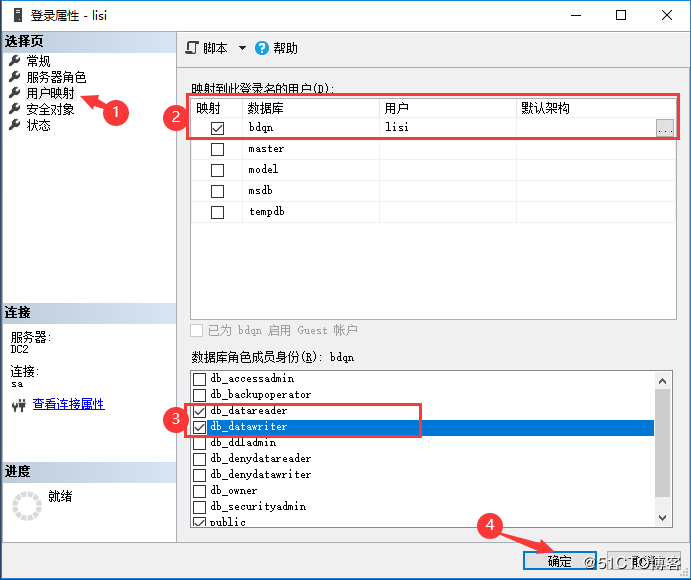The width and height of the screenshot is (691, 580).
Task: Click the 脚本 script icon in toolbar
Action: (x=192, y=48)
